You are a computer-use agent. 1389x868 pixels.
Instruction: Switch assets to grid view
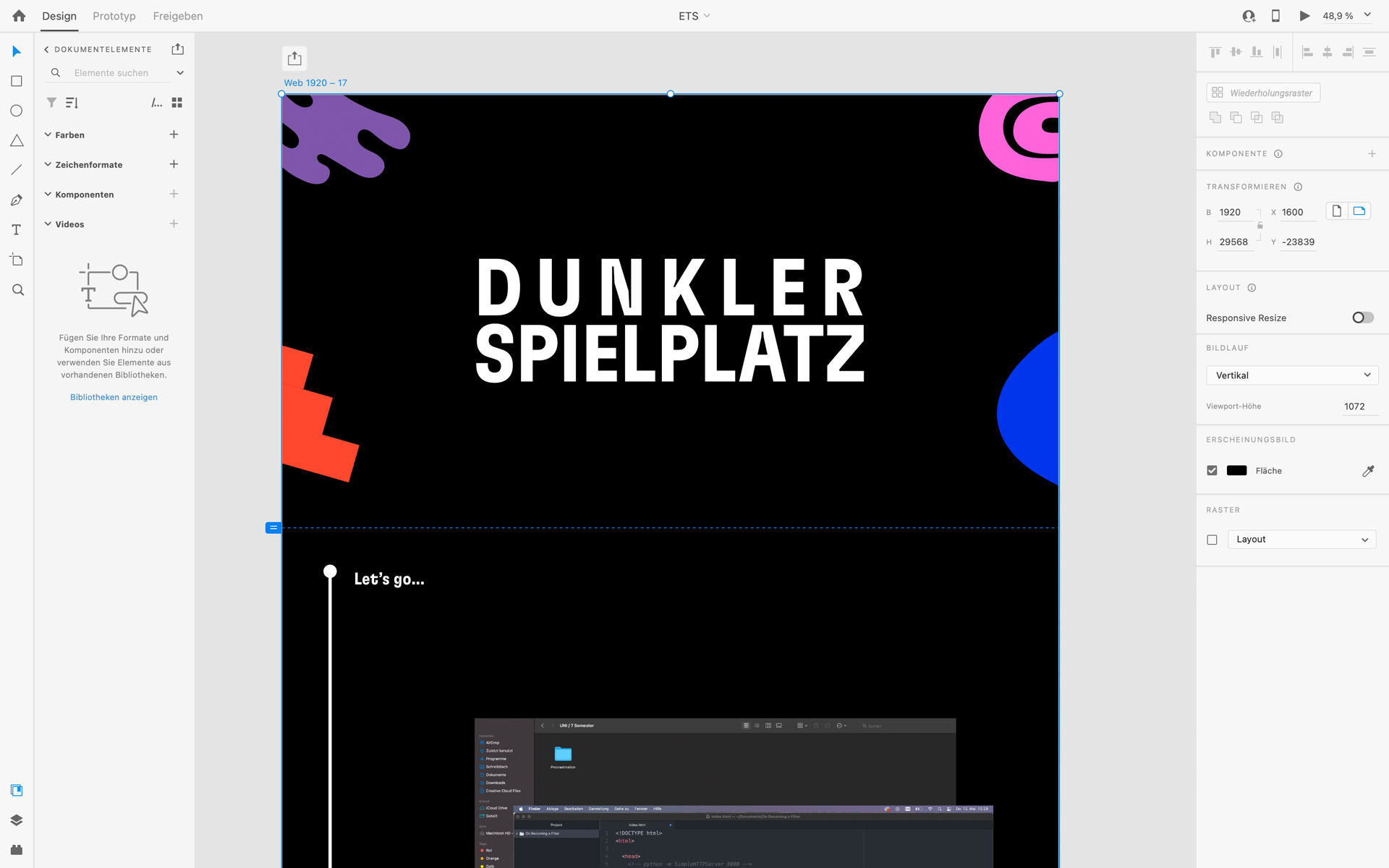coord(177,103)
